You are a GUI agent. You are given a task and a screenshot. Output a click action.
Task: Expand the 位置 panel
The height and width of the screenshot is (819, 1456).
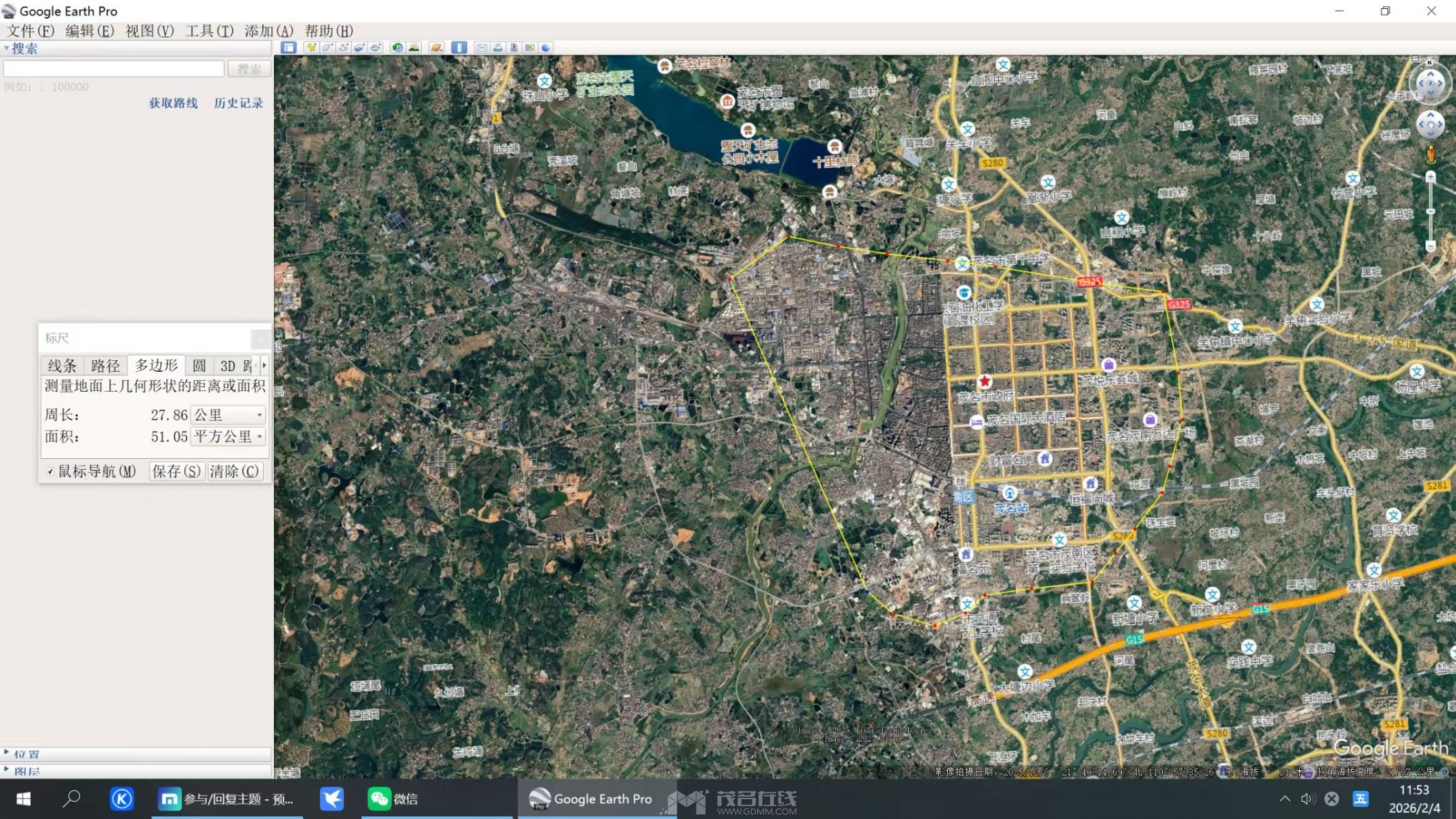[x=26, y=754]
